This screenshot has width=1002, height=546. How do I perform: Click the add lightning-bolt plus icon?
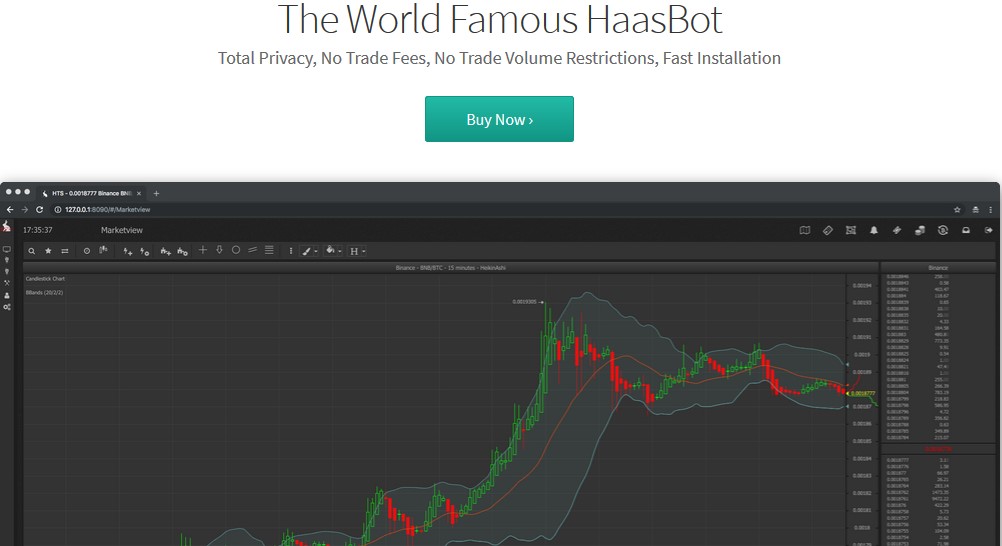tap(128, 251)
